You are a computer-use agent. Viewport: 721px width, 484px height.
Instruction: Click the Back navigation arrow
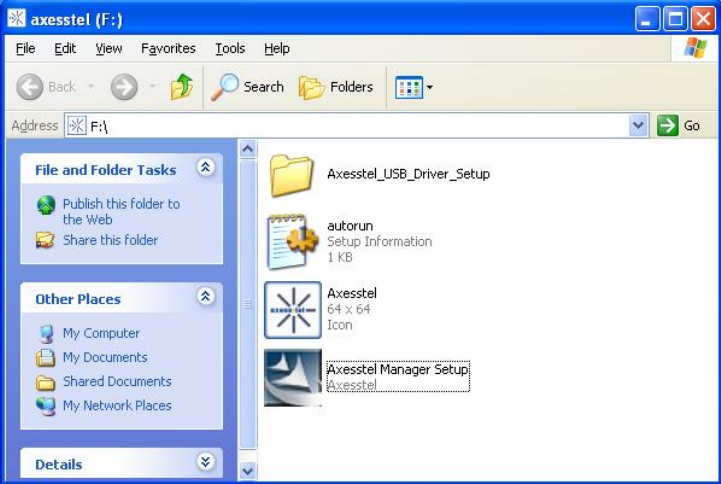(x=29, y=87)
